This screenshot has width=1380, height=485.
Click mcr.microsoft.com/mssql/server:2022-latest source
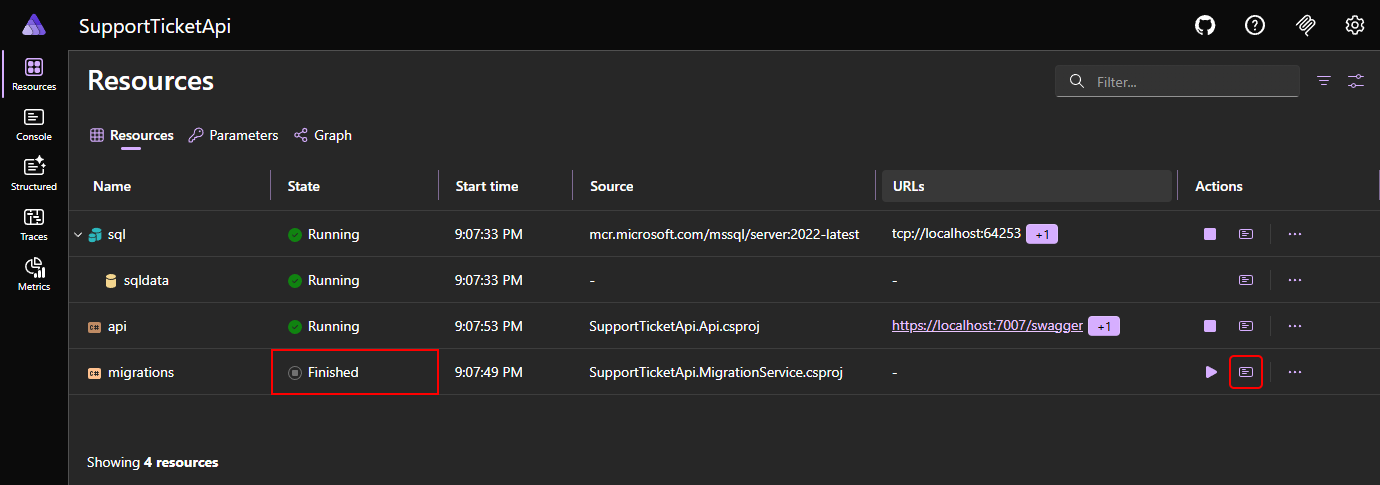[725, 234]
